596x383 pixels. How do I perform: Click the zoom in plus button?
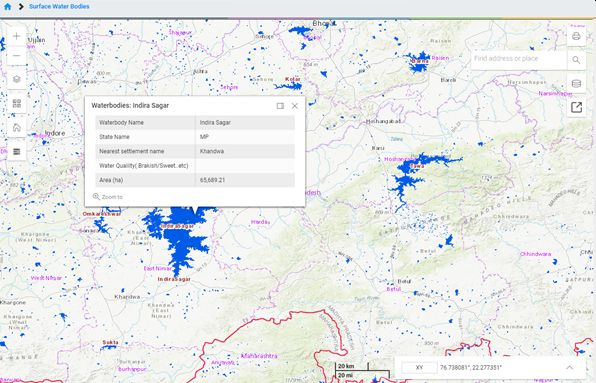(x=16, y=36)
